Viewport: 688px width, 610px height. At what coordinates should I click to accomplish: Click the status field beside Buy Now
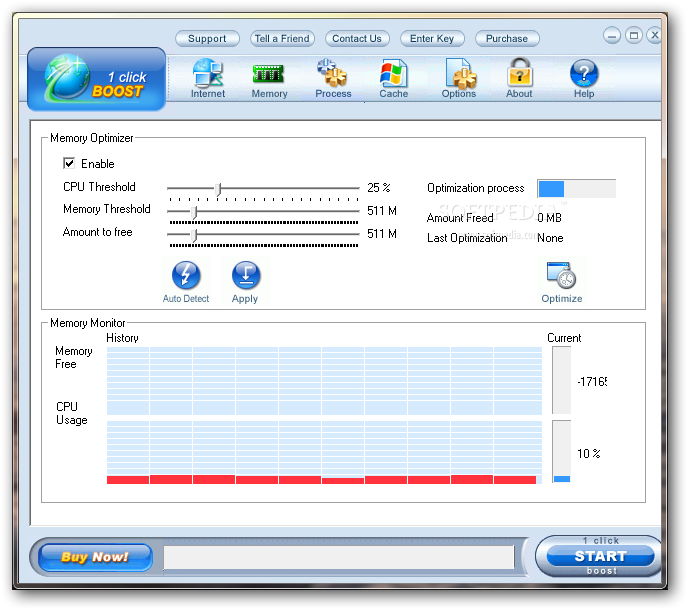point(339,557)
